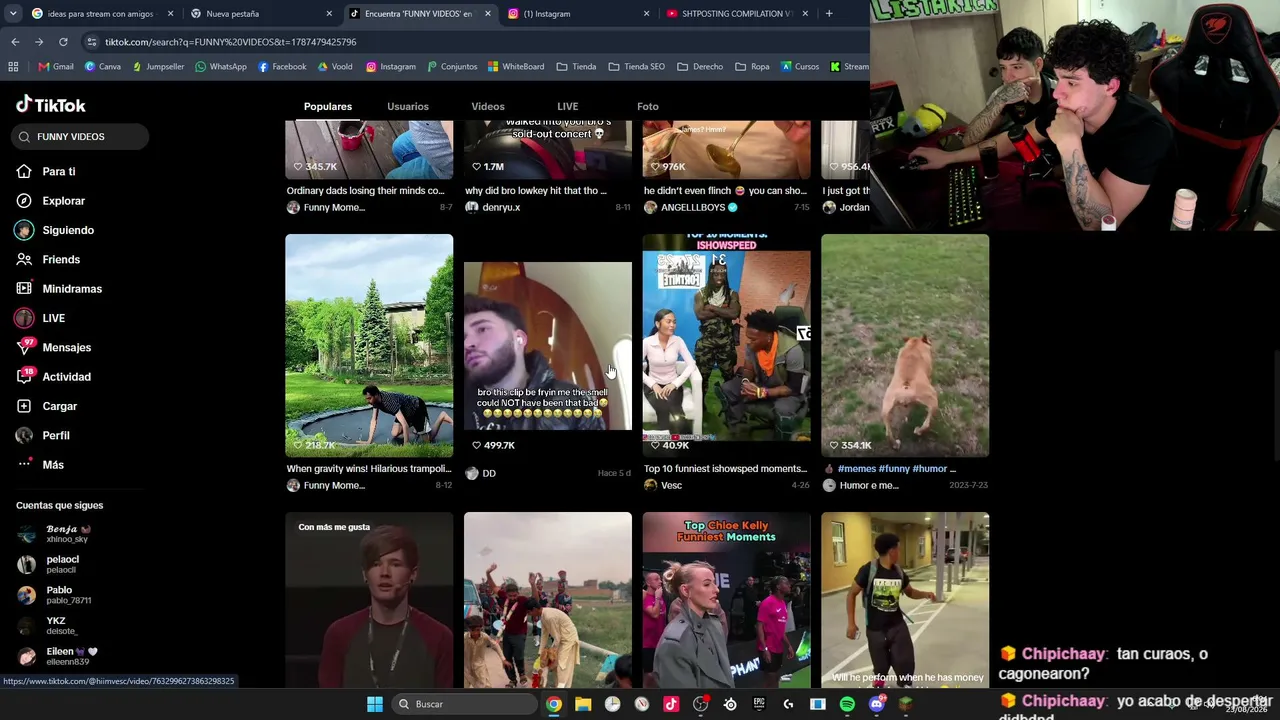The image size is (1280, 720).
Task: Open Perfil in the TikTok sidebar
Action: click(56, 436)
